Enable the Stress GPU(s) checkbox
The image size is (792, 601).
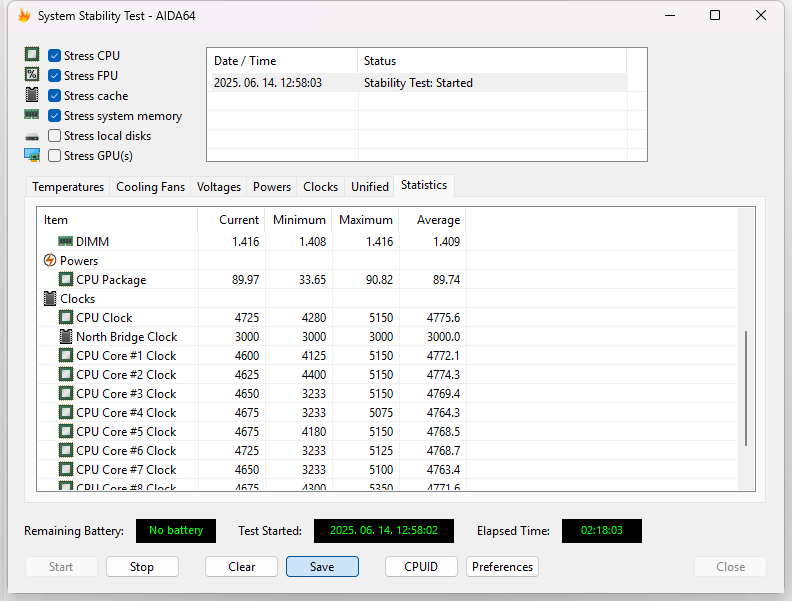click(x=55, y=156)
